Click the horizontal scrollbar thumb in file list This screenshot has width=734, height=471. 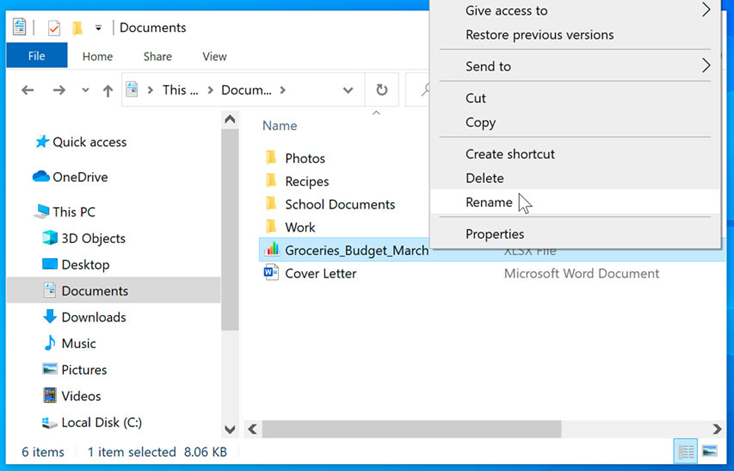(411, 429)
